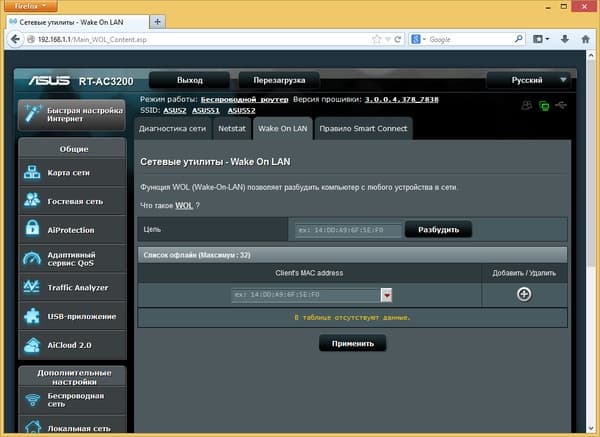The width and height of the screenshot is (600, 437).
Task: Open the WOL explanation link
Action: 184,205
